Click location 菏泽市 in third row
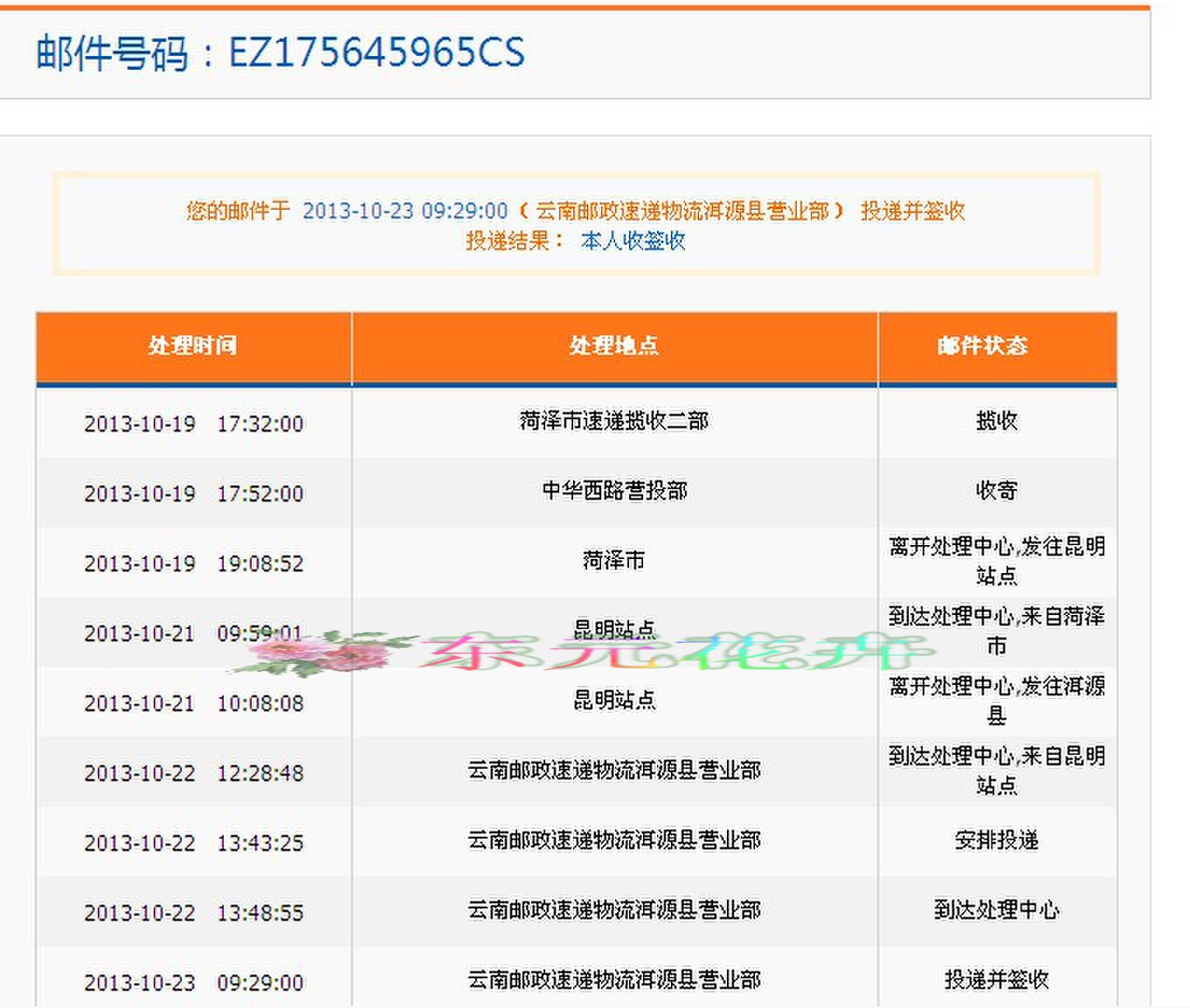Viewport: 1190px width, 1008px height. [x=614, y=560]
